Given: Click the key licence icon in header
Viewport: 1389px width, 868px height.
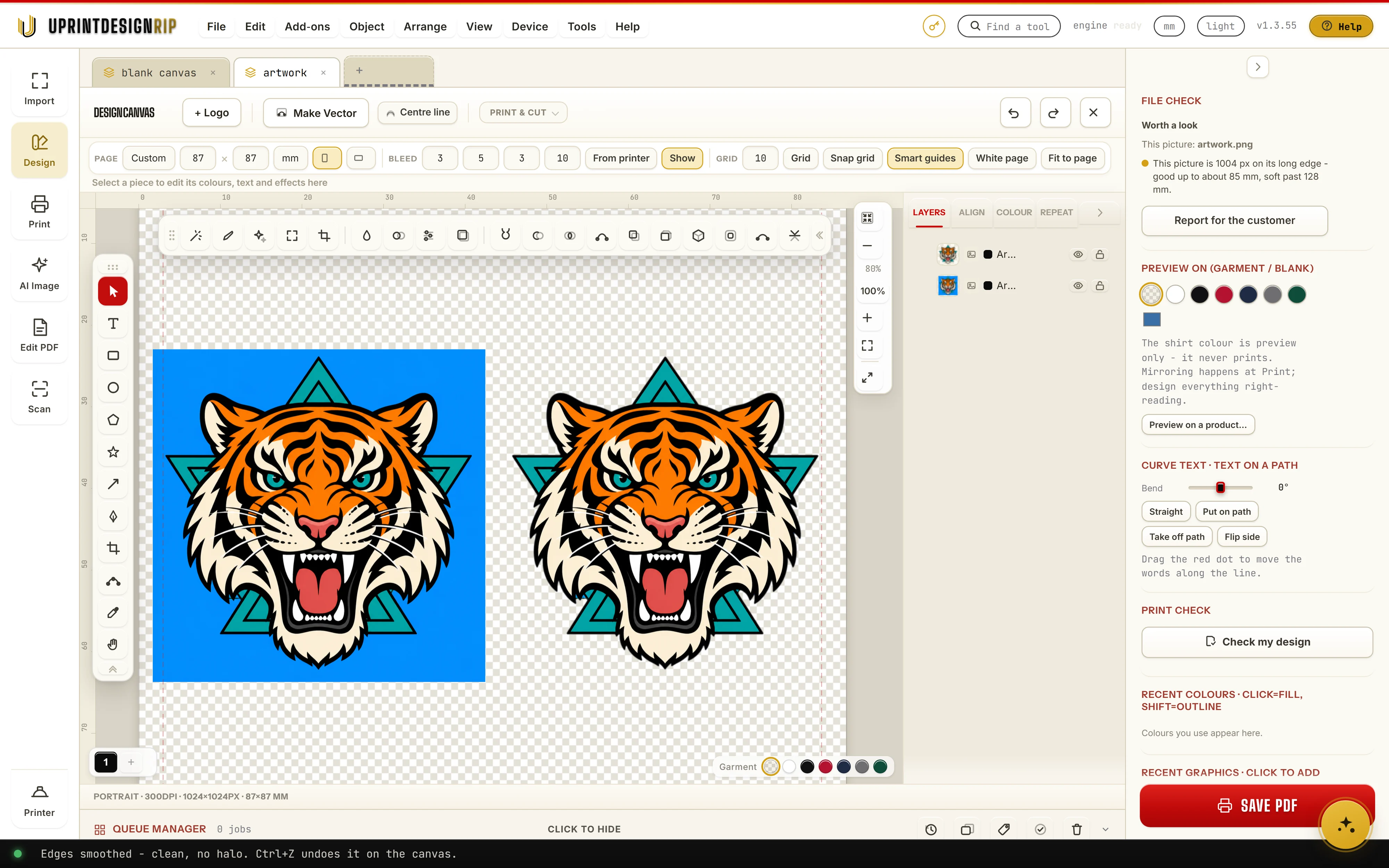Looking at the screenshot, I should [x=934, y=26].
